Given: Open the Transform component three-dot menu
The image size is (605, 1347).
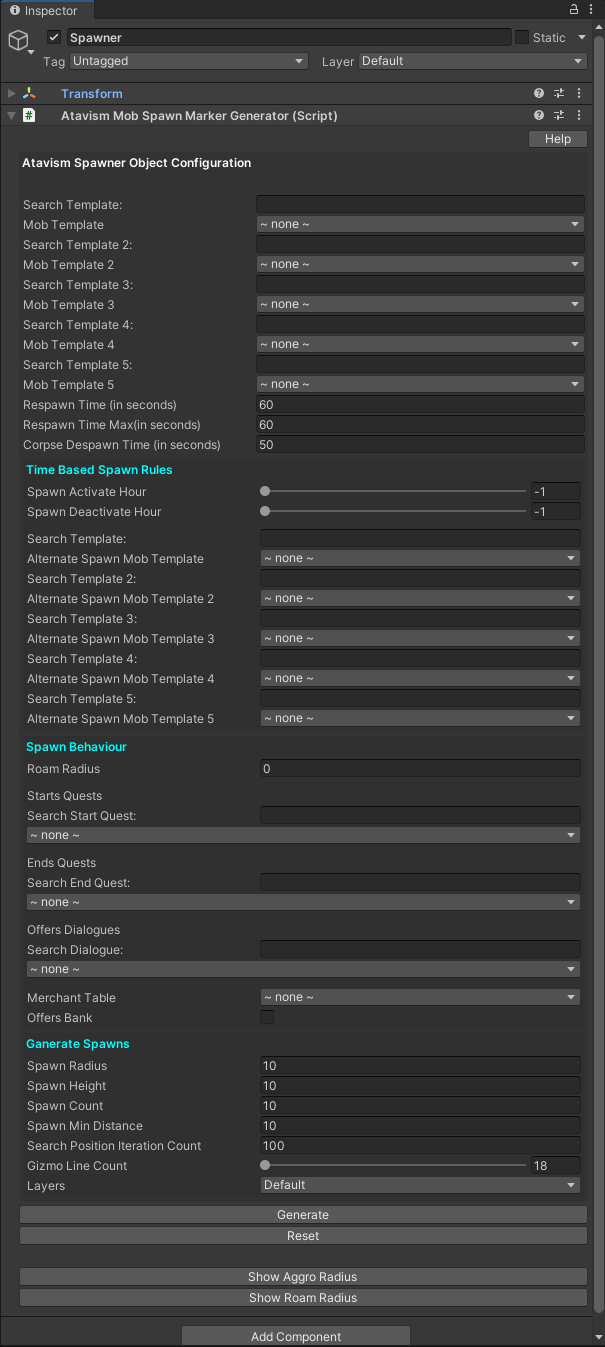Looking at the screenshot, I should pyautogui.click(x=578, y=93).
